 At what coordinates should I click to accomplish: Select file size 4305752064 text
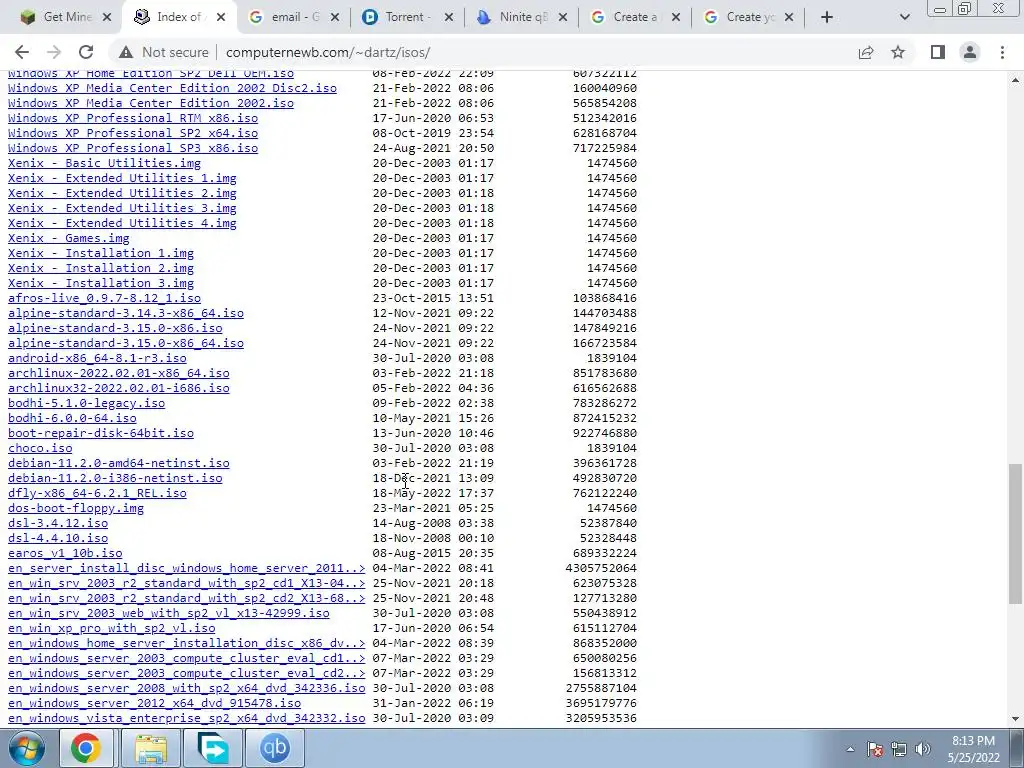click(601, 569)
